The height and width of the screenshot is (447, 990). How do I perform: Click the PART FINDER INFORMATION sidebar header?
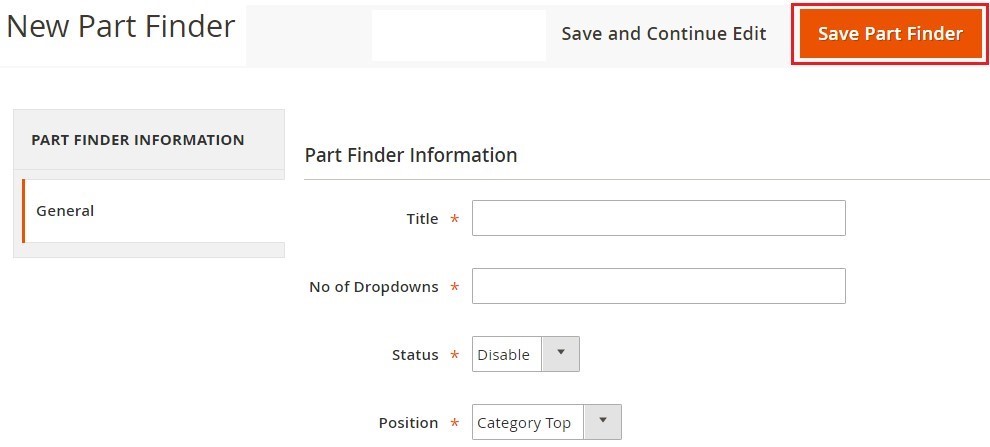[138, 140]
